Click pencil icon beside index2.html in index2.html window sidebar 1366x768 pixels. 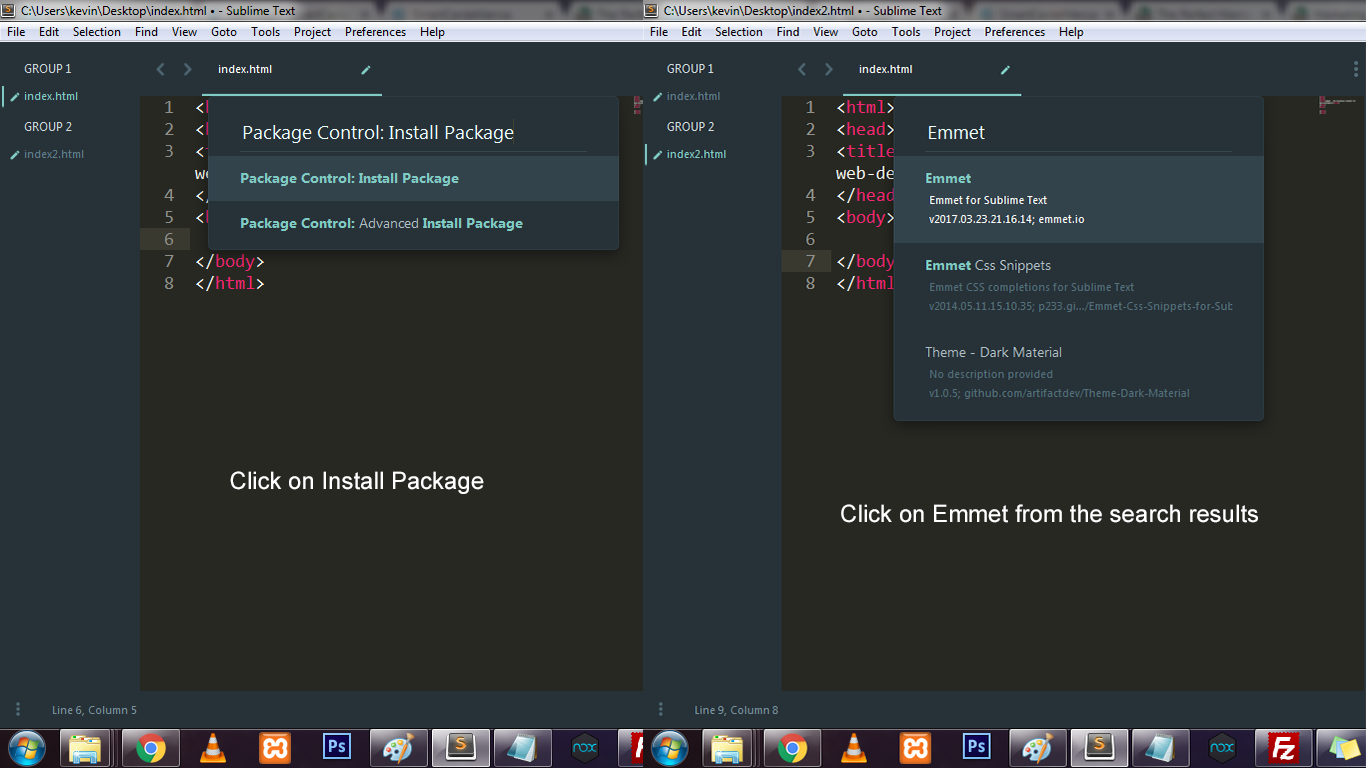click(657, 155)
